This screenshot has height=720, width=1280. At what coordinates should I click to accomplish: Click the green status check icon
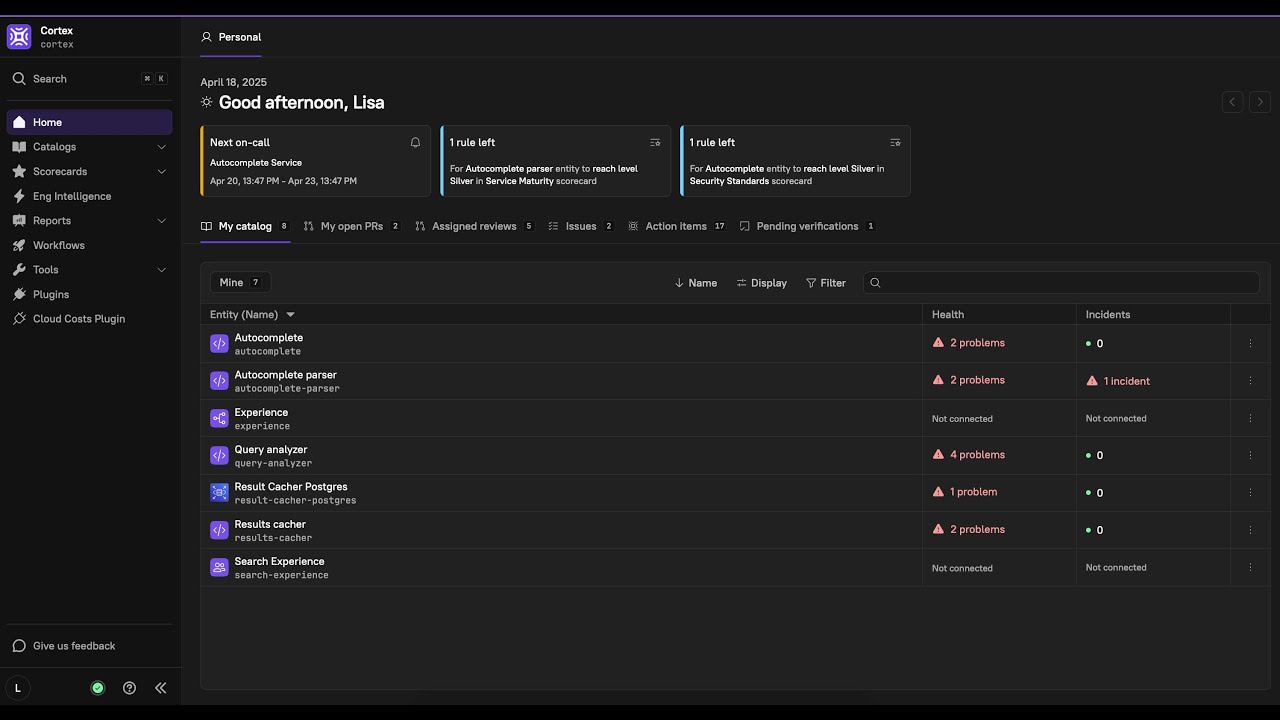(98, 688)
